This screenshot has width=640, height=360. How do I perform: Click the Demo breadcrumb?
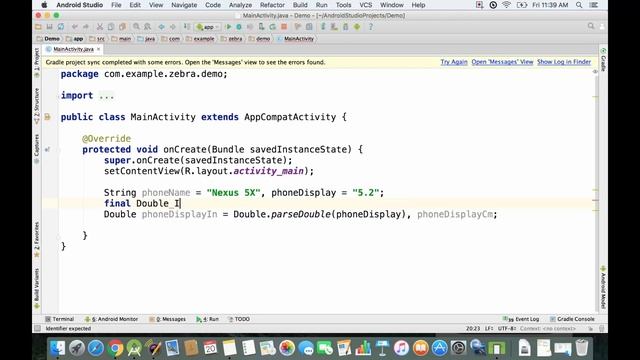(48, 39)
